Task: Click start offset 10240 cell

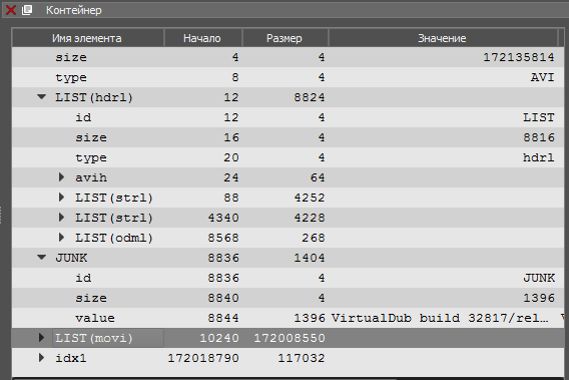Action: 219,338
